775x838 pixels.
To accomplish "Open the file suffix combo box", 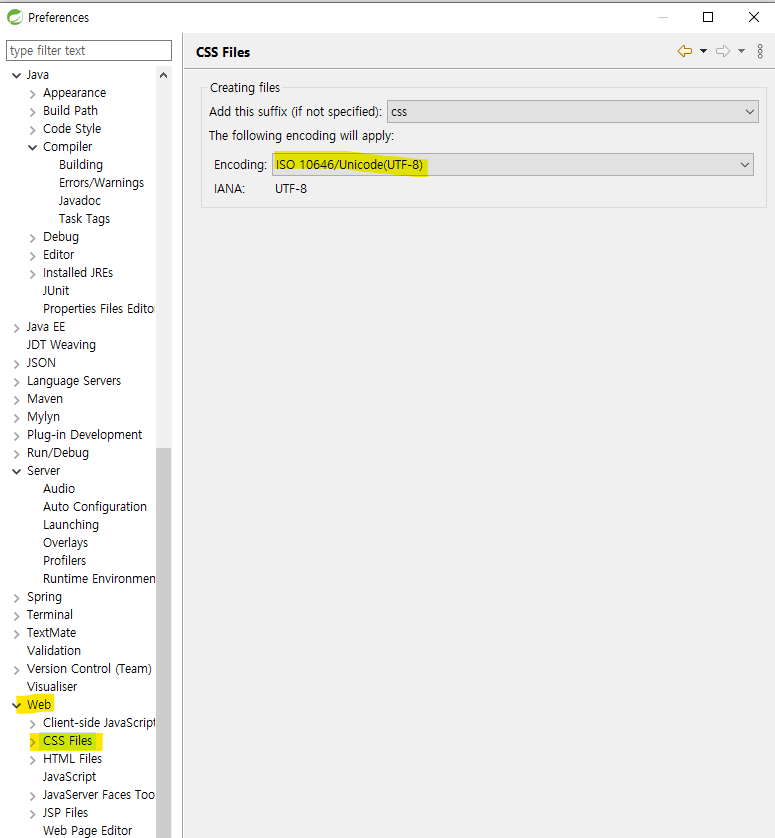I will [572, 112].
